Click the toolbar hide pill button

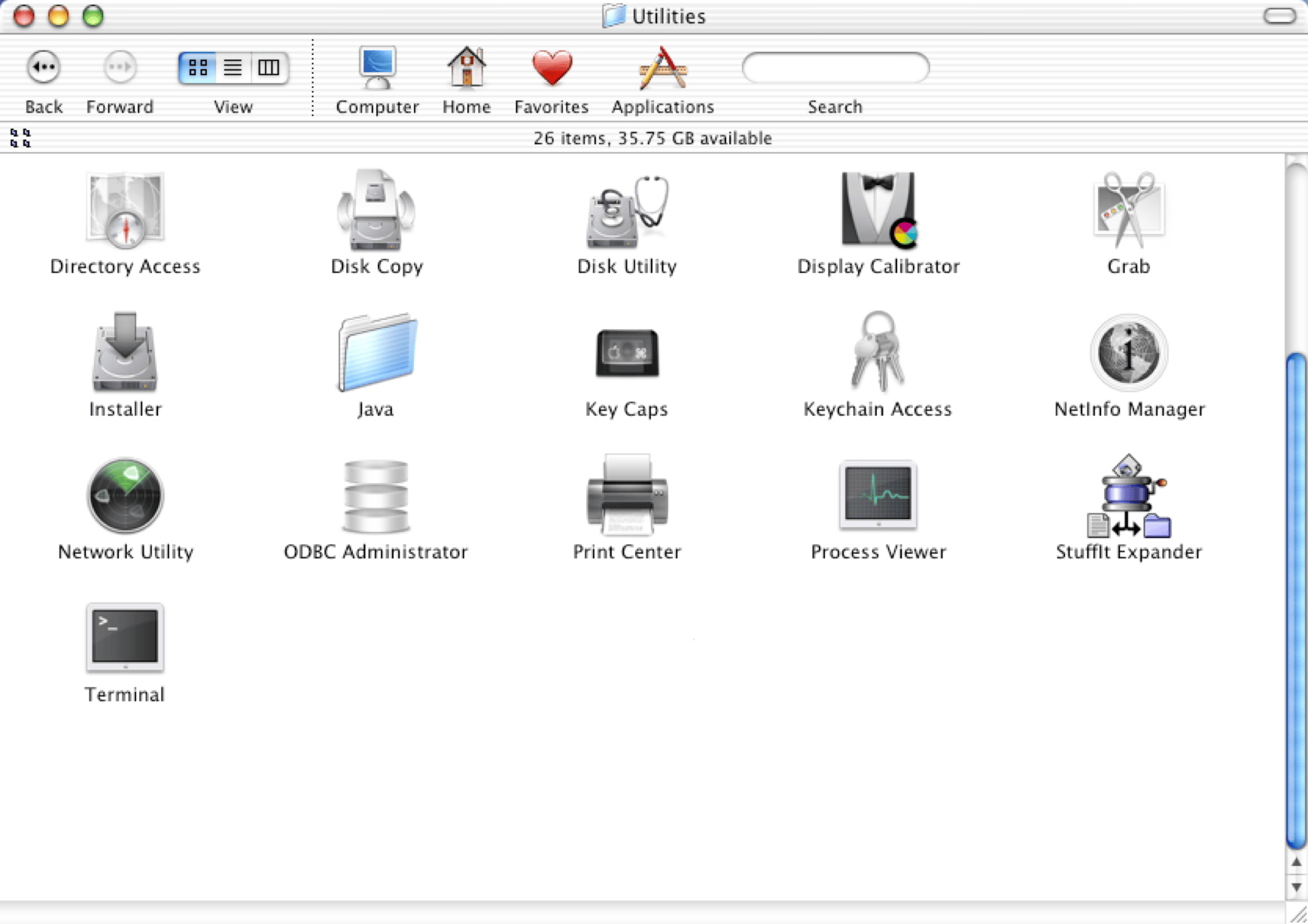pos(1279,16)
